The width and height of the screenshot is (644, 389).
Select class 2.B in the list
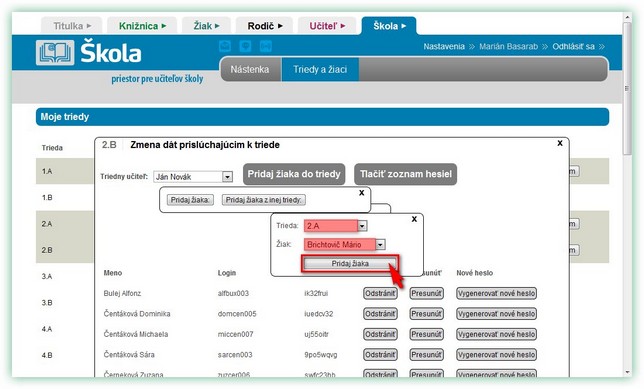(47, 250)
